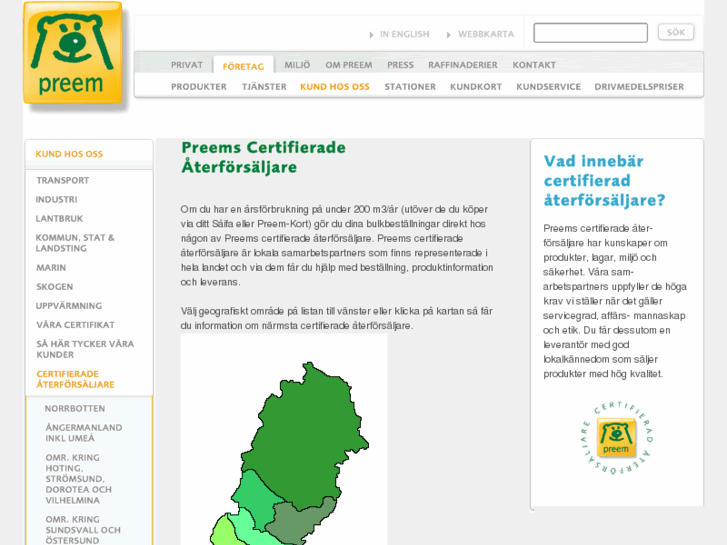
Task: Open Så här tycker våra kunder
Action: 85,349
